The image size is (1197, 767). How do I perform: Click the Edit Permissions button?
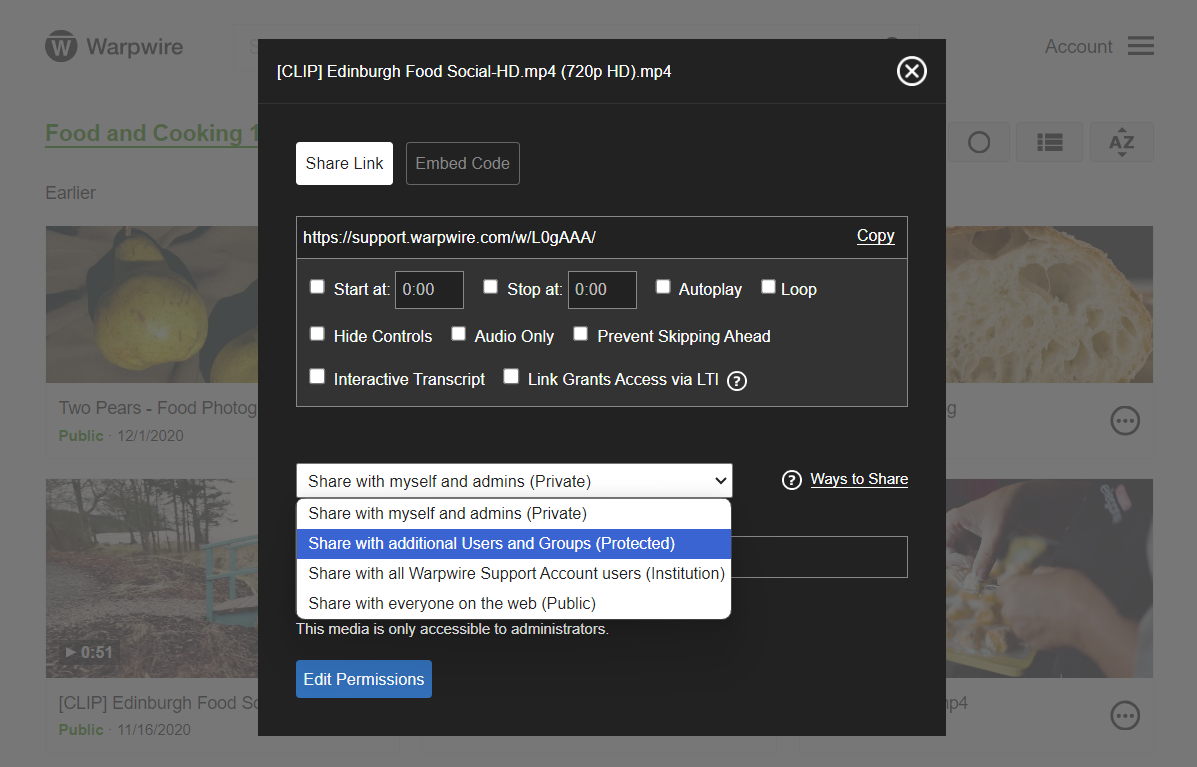[363, 679]
